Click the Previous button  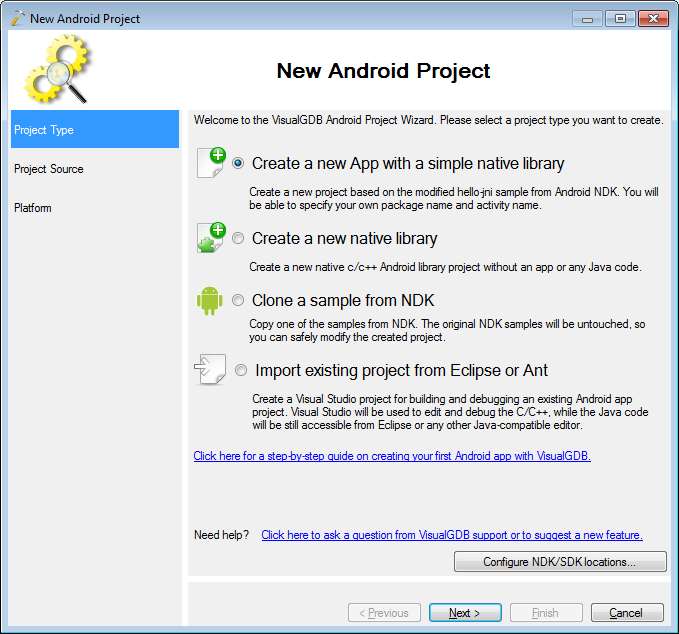(384, 613)
